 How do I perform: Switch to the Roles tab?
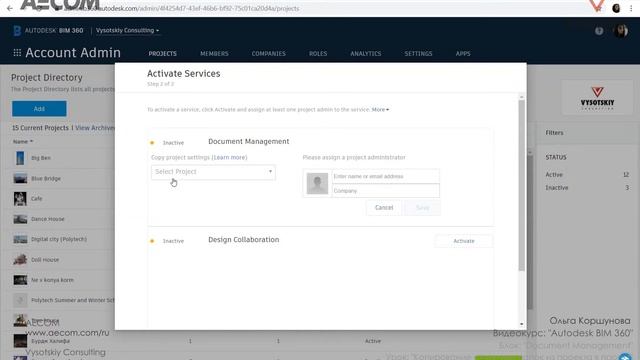click(318, 53)
